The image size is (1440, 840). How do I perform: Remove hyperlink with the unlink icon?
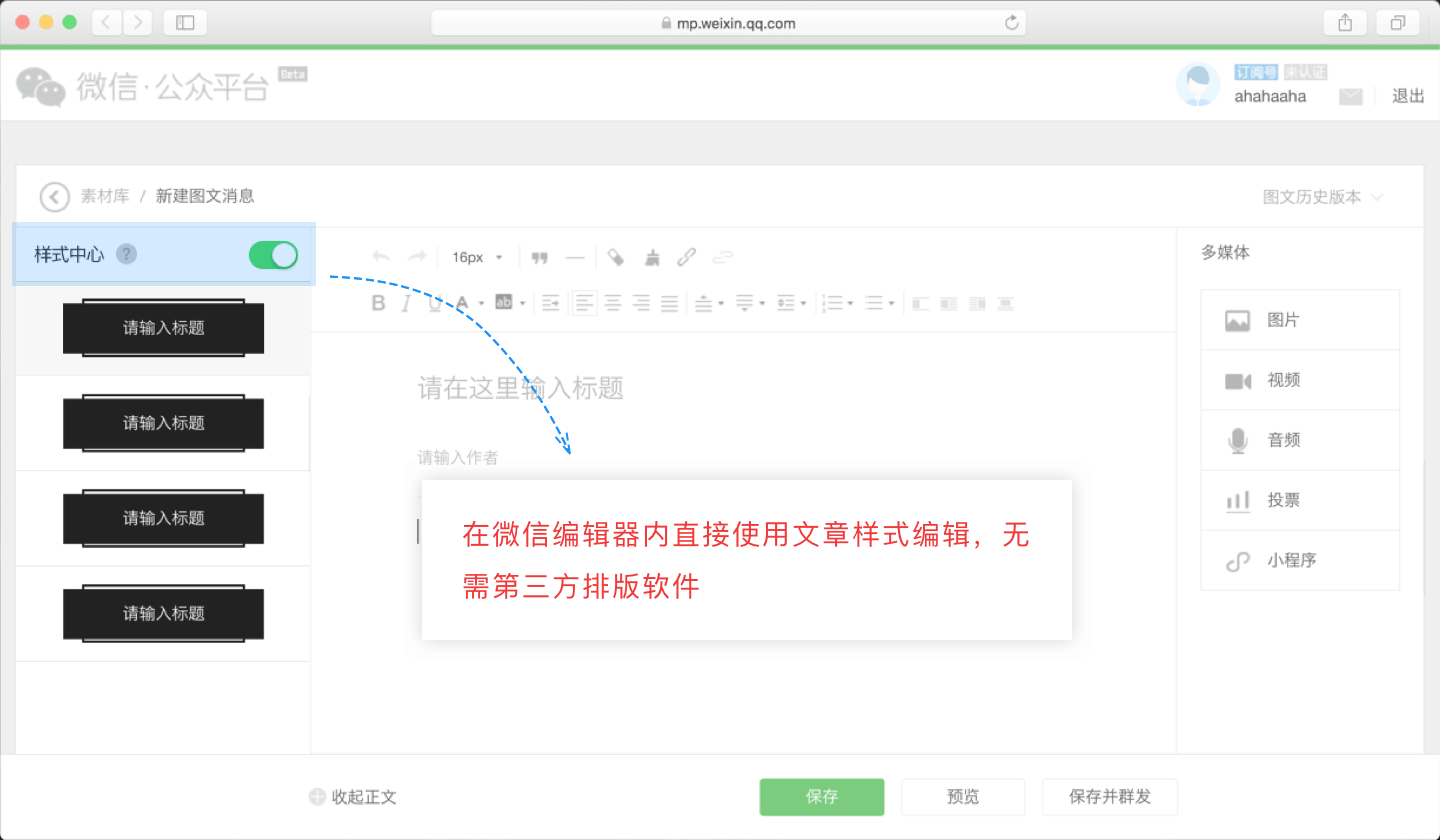[x=722, y=257]
